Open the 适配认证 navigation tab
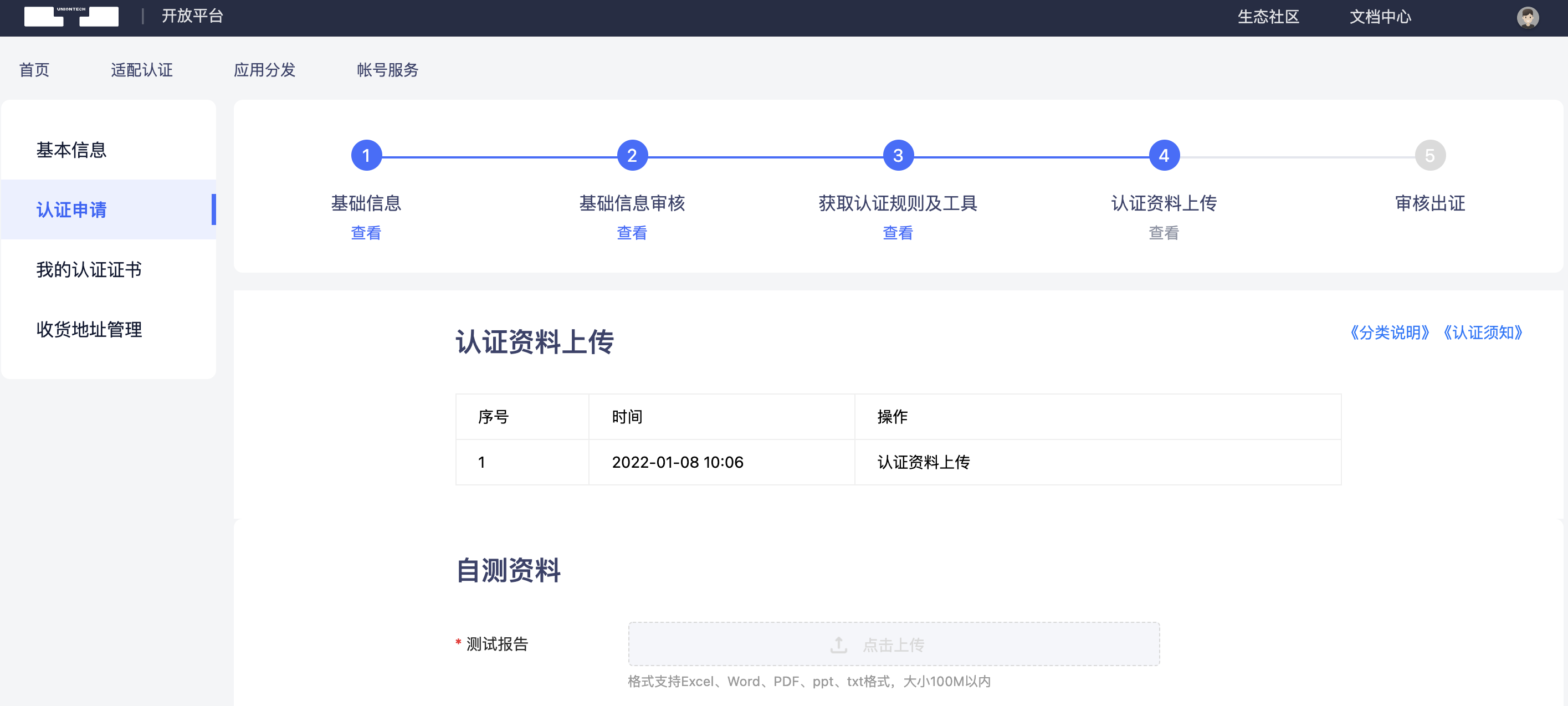Screen dimensions: 1568x706 (x=141, y=70)
